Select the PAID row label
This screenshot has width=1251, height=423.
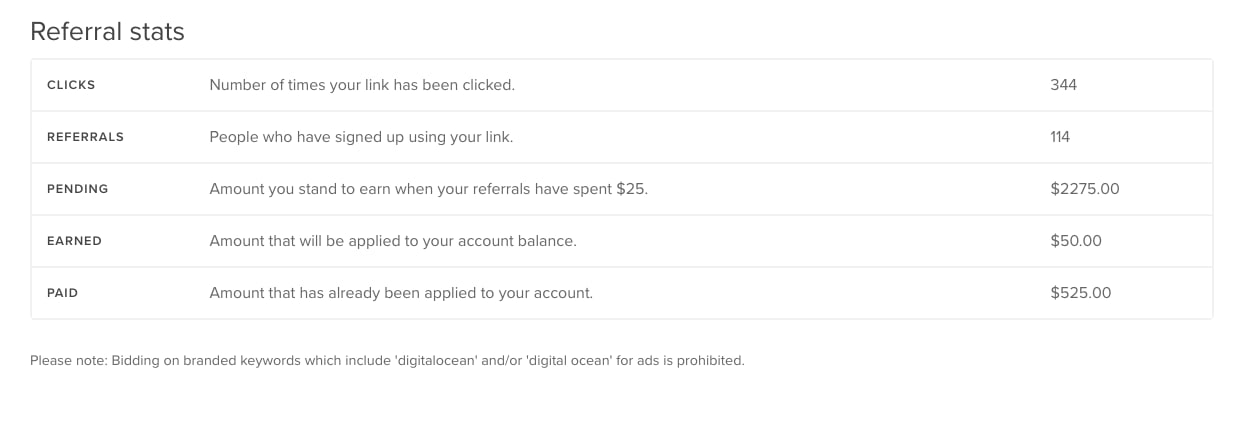[62, 293]
